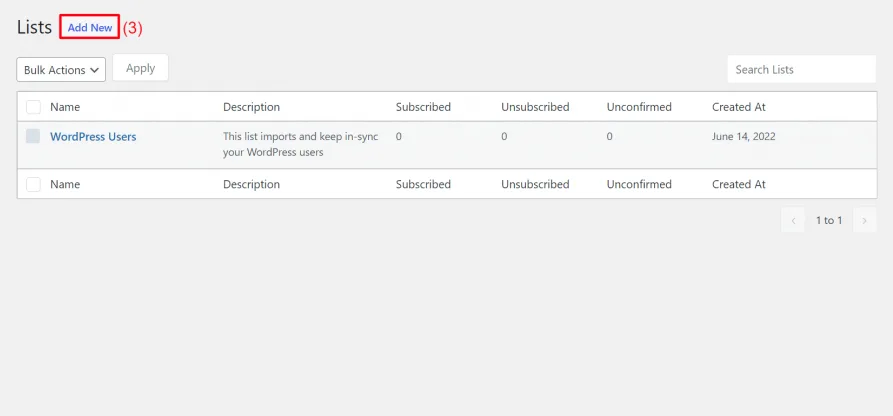Click Description column header at top
Viewport: 893px width, 416px height.
coord(251,107)
